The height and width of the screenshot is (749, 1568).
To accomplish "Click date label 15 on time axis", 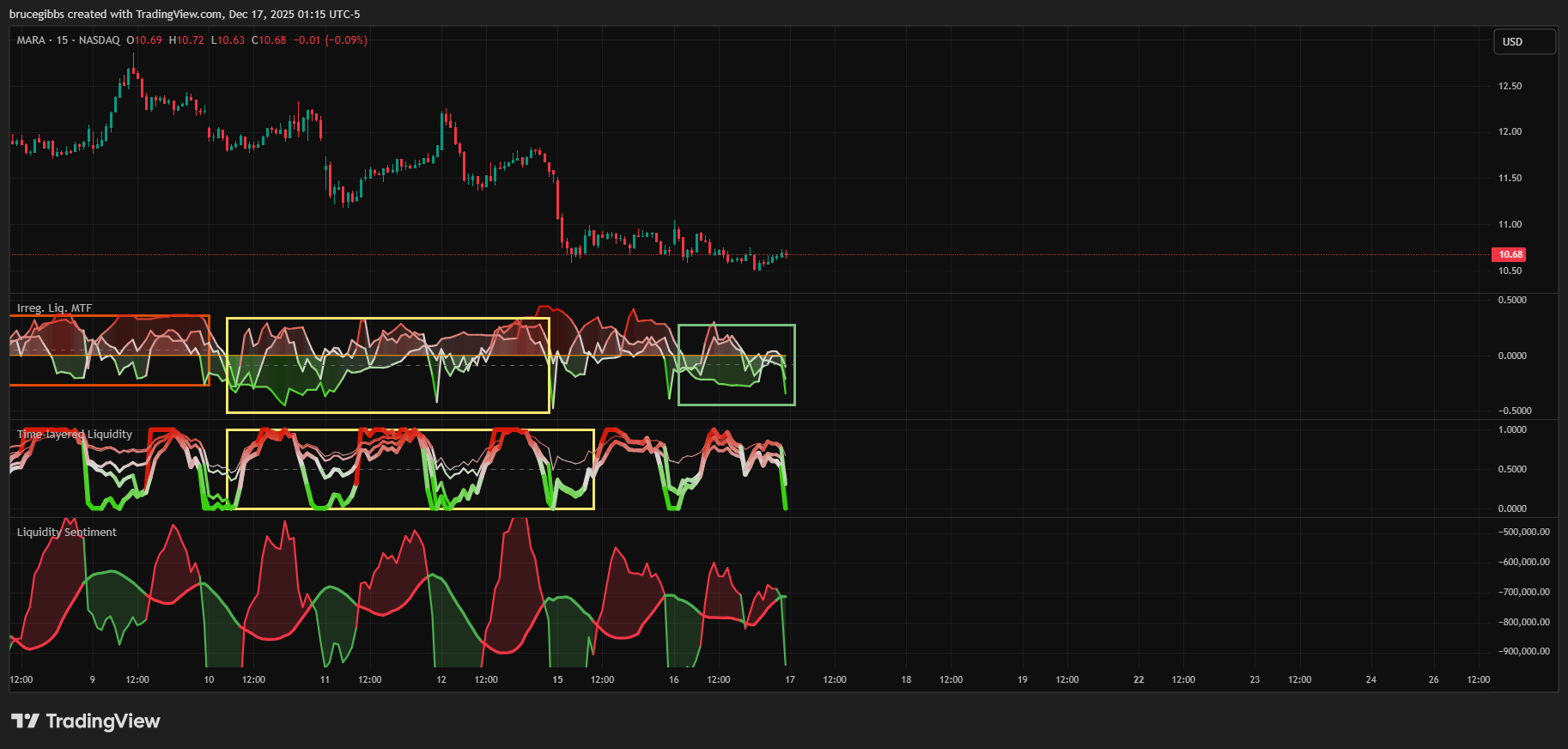I will click(557, 679).
